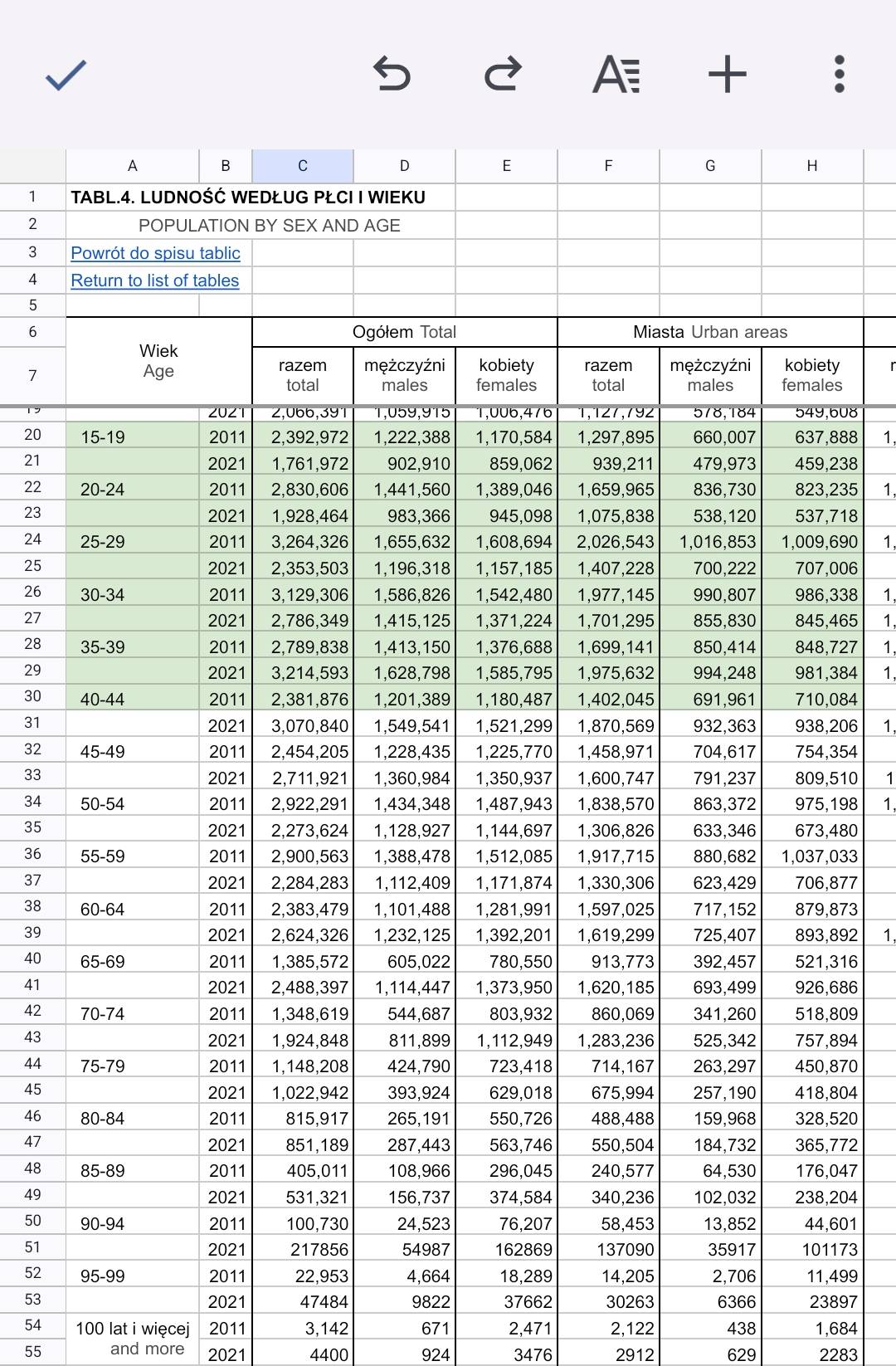The height and width of the screenshot is (1366, 896).
Task: Select the 'Wiek Age' header cell
Action: [x=158, y=361]
